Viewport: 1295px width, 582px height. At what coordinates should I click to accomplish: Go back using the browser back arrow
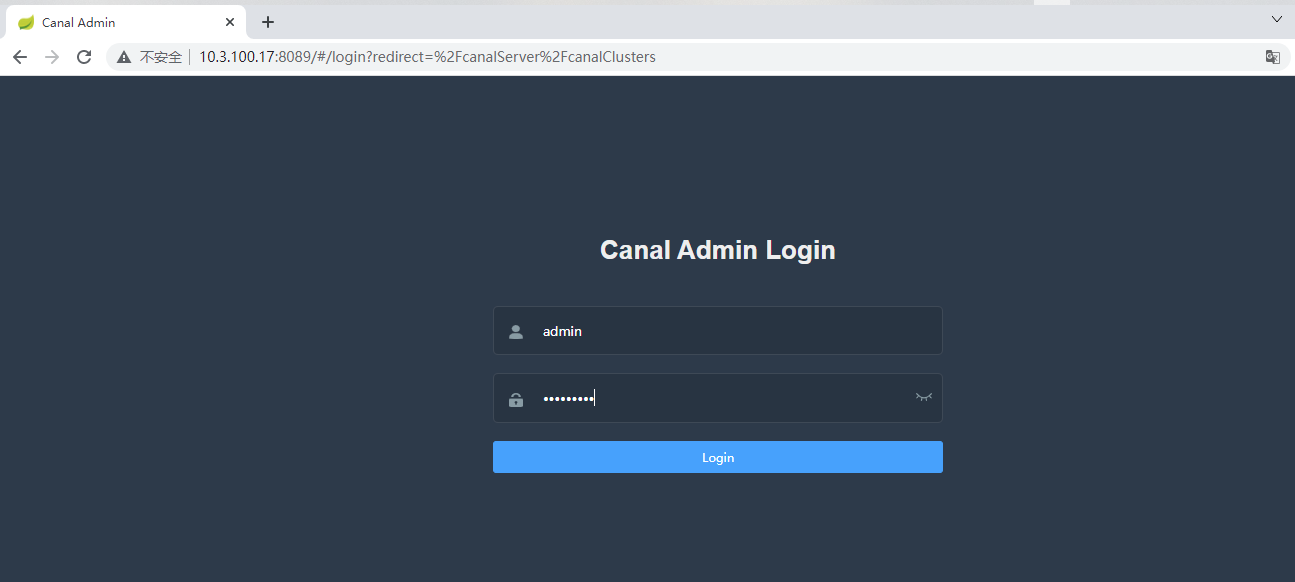[20, 57]
